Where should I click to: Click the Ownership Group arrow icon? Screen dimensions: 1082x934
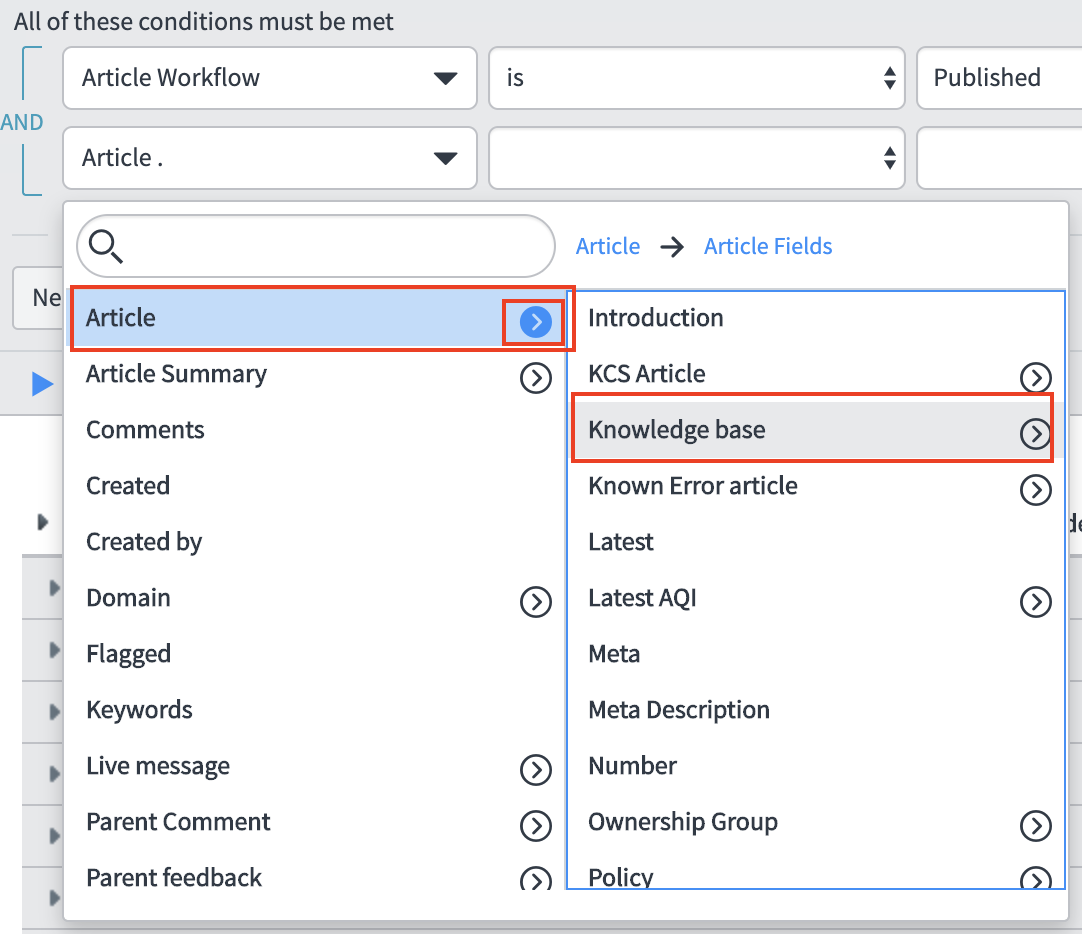(x=1035, y=825)
